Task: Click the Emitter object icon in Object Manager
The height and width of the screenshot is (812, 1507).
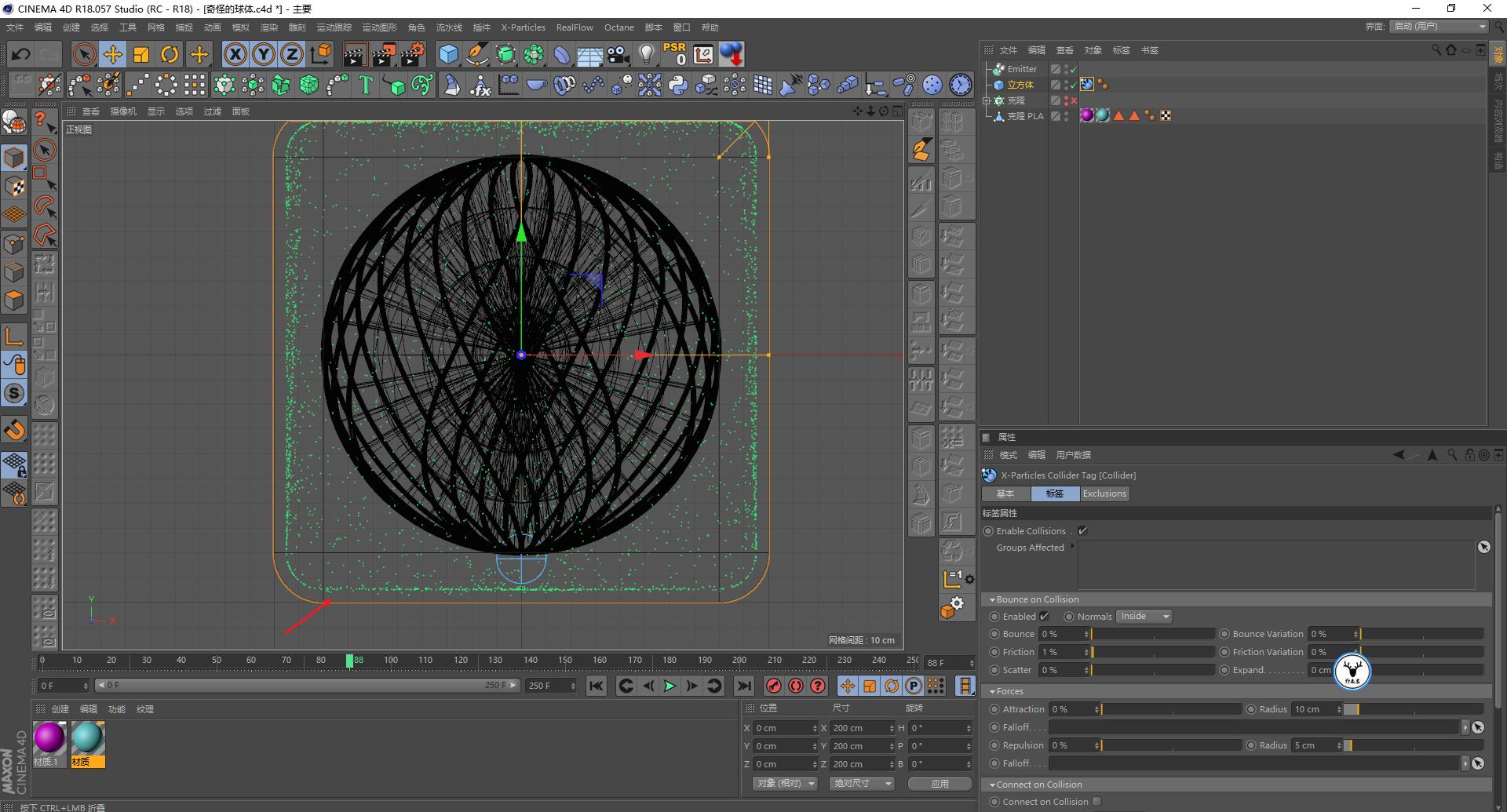Action: (x=997, y=68)
